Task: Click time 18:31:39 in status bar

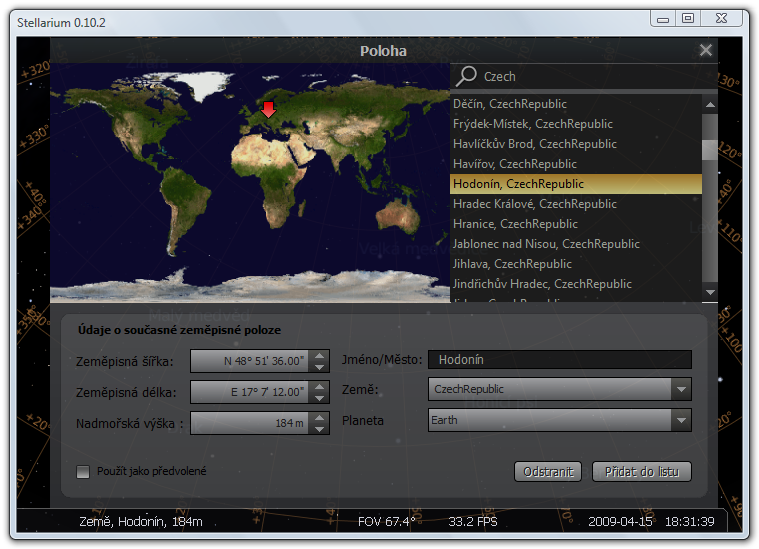Action: (689, 521)
